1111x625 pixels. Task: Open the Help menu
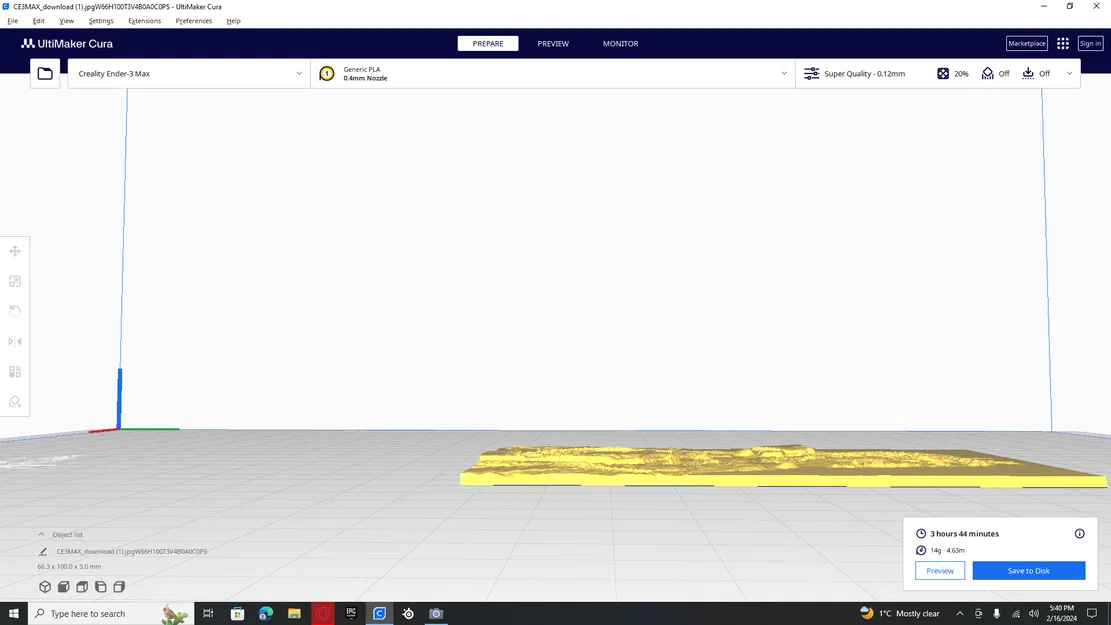tap(233, 21)
